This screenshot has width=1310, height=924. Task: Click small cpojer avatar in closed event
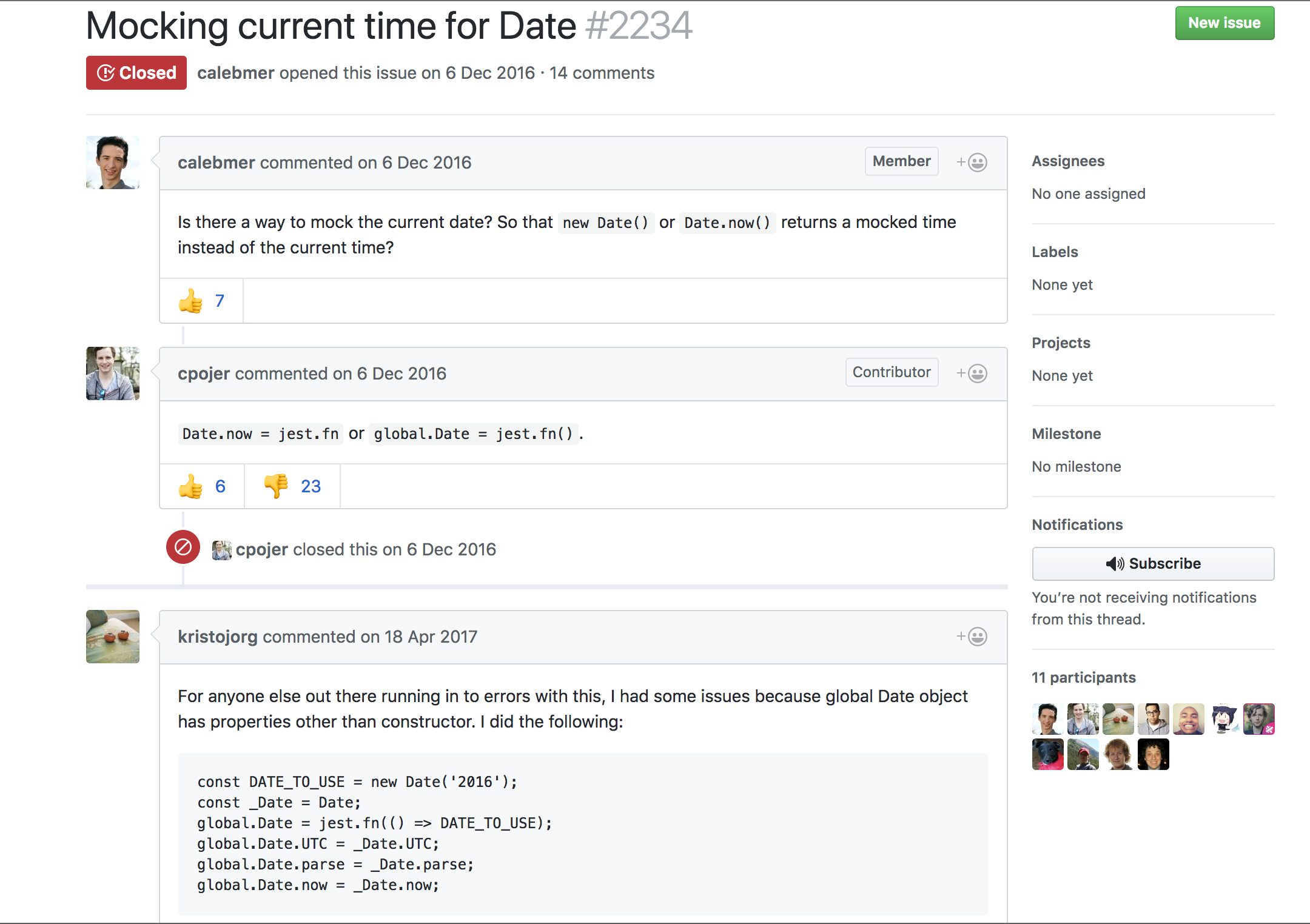click(x=221, y=550)
